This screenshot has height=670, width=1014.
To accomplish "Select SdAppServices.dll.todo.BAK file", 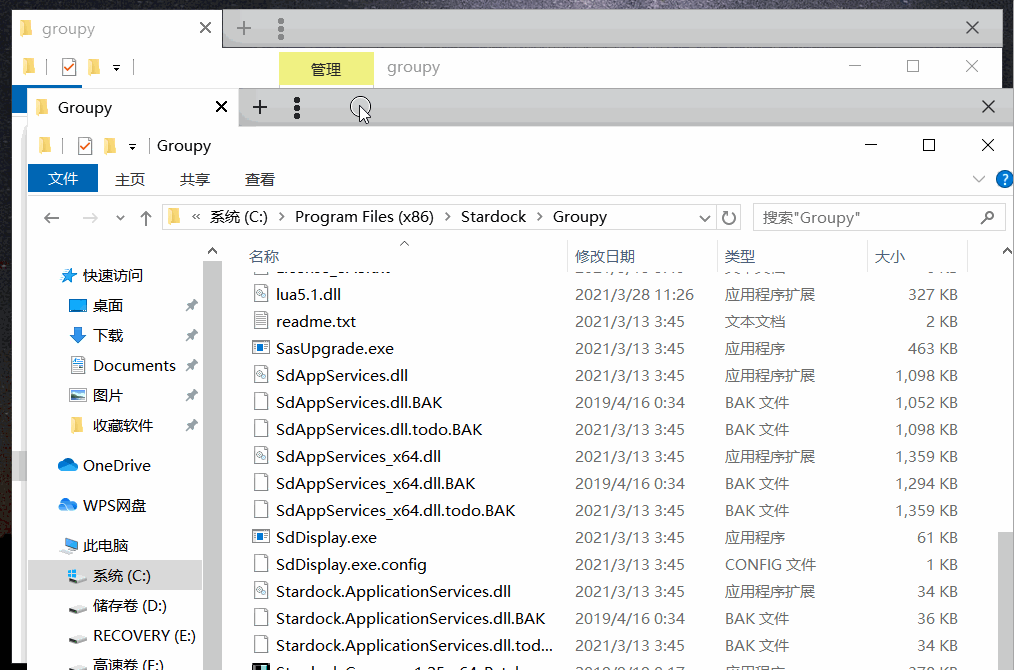I will click(x=379, y=429).
